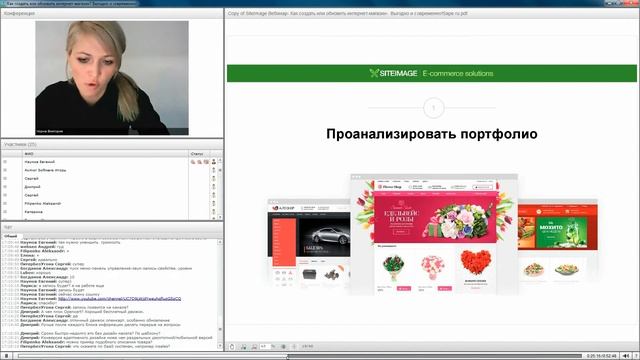Select participant Наумов Евгений
640x360 pixels.
pyautogui.click(x=40, y=162)
